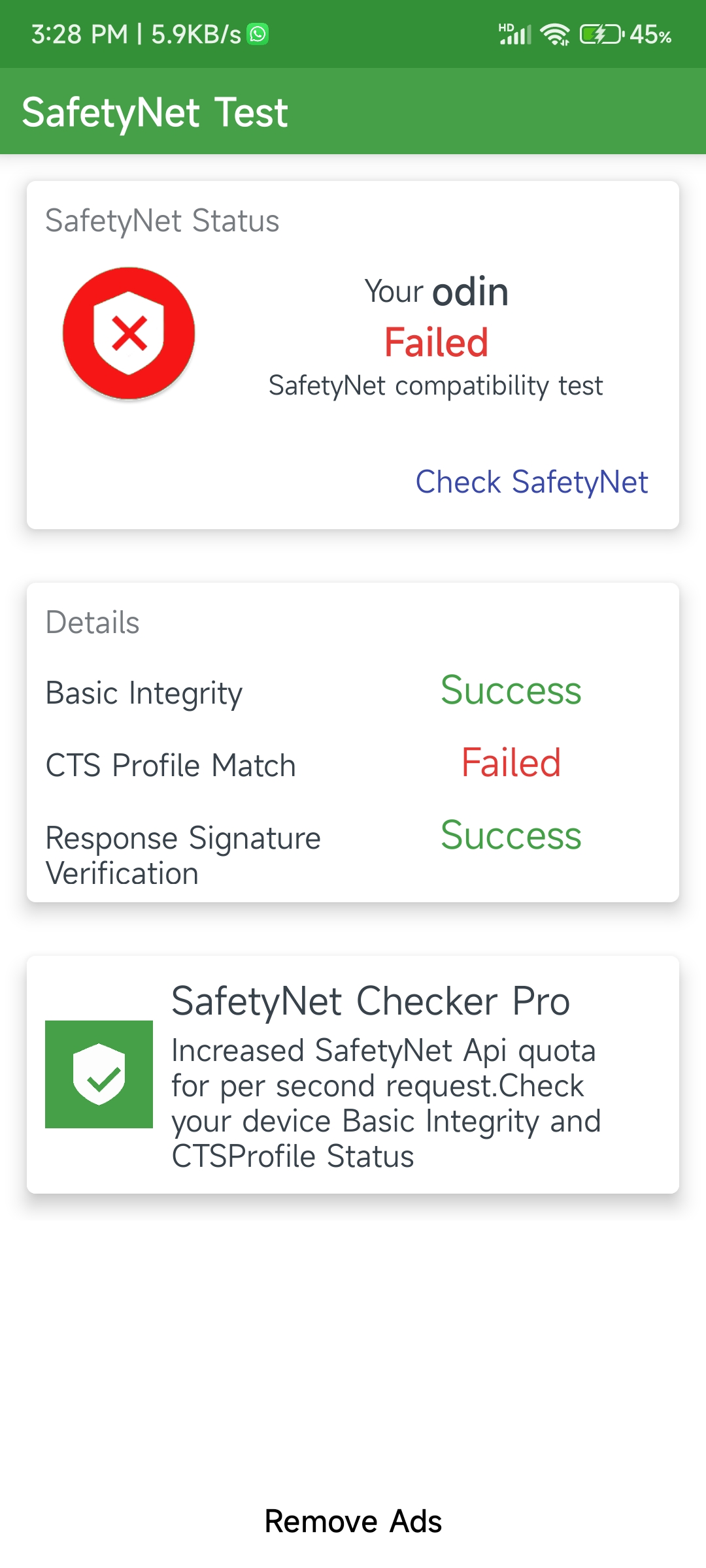Image resolution: width=706 pixels, height=1568 pixels.
Task: Tap the 3:28 PM clock in status bar
Action: (x=79, y=35)
